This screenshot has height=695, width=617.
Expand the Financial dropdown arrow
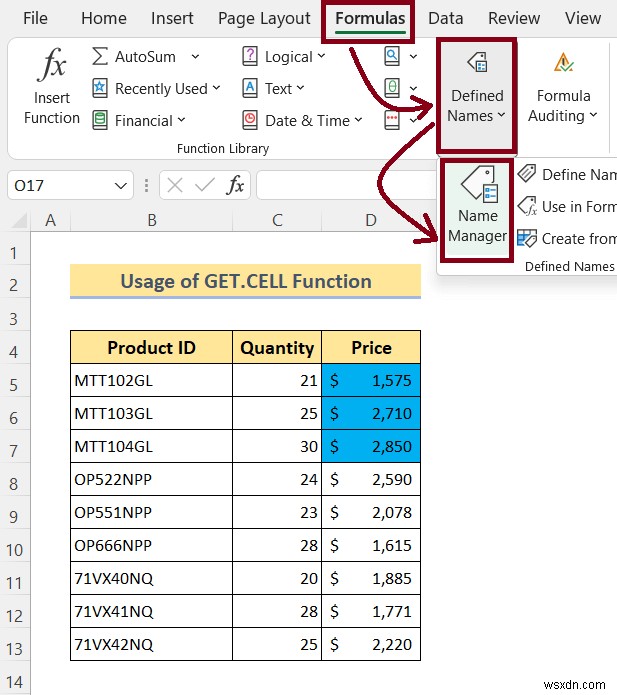(181, 120)
